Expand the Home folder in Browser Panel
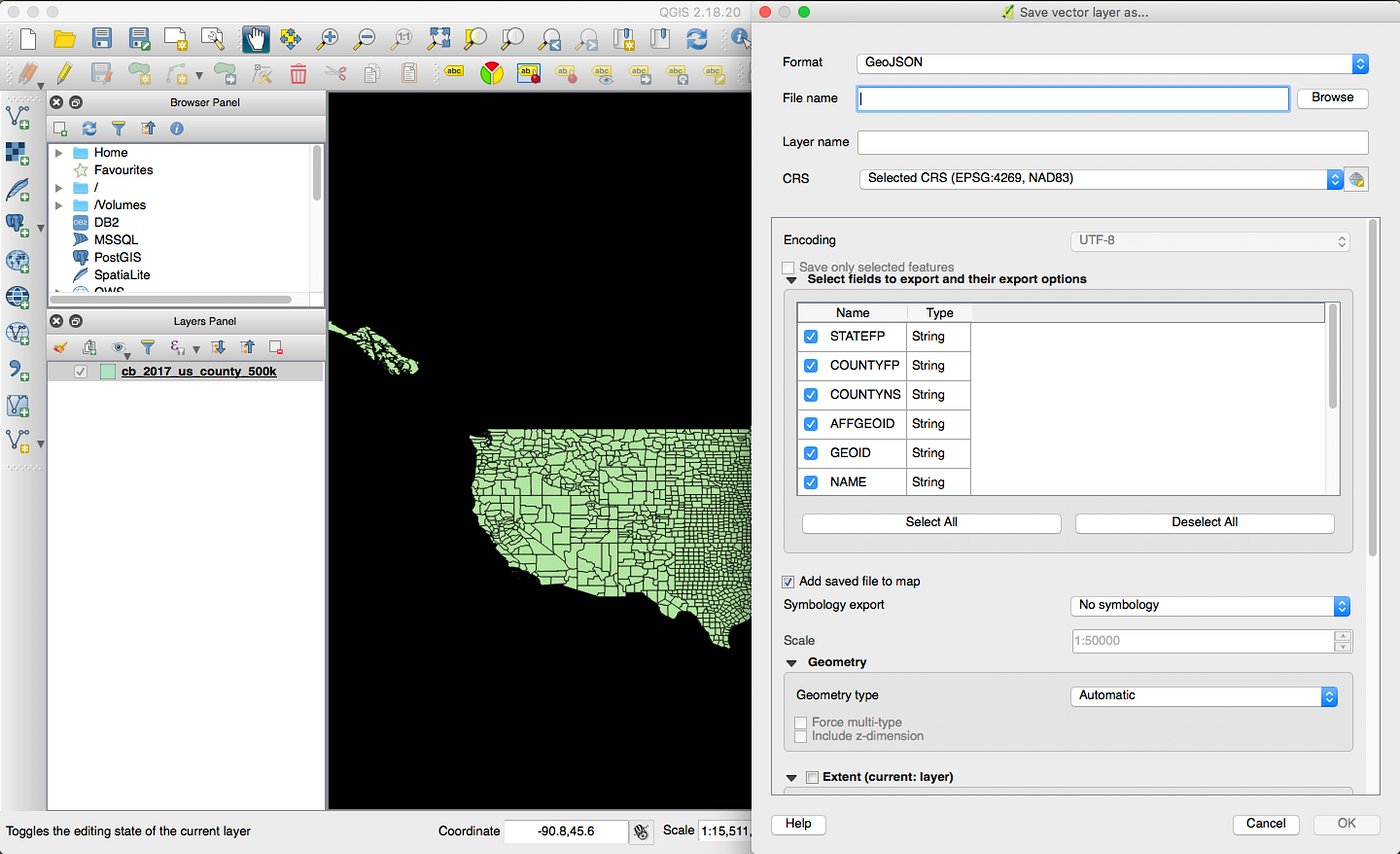 coord(57,152)
